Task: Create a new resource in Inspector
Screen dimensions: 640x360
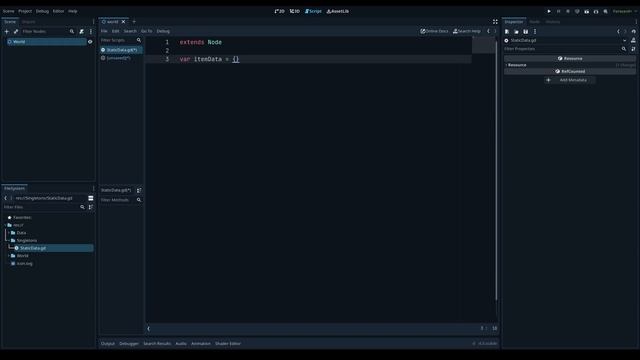Action: tap(507, 31)
